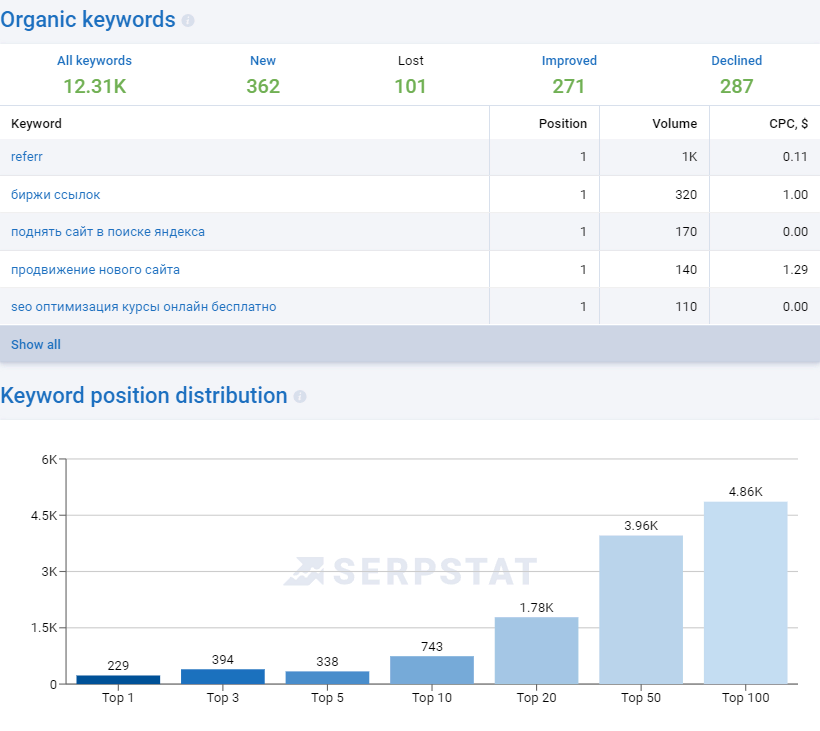The image size is (820, 731).
Task: Click Show all under keywords table
Action: click(36, 344)
